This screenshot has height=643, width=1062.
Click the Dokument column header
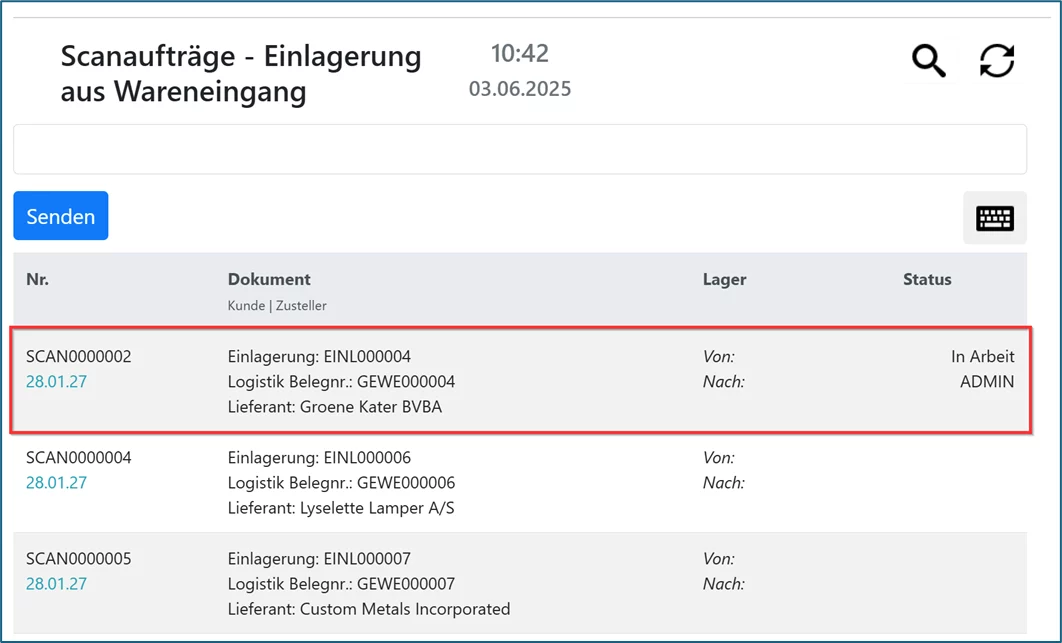[x=269, y=280]
